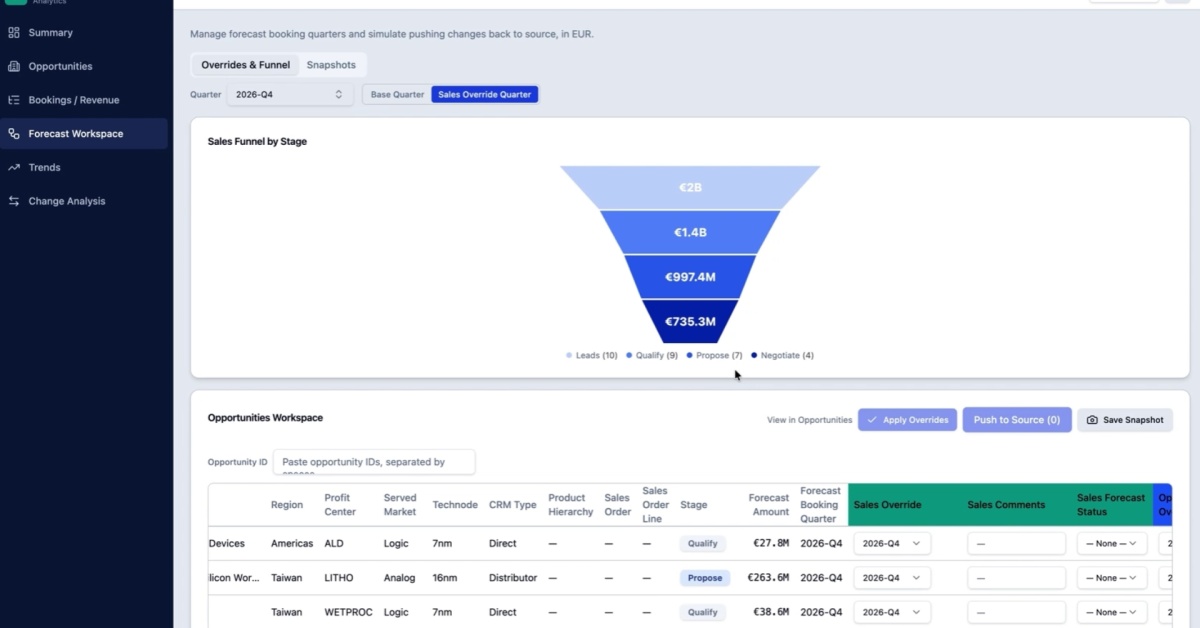Click the Trends sidebar icon
Screen dimensions: 1200x628
click(x=14, y=167)
